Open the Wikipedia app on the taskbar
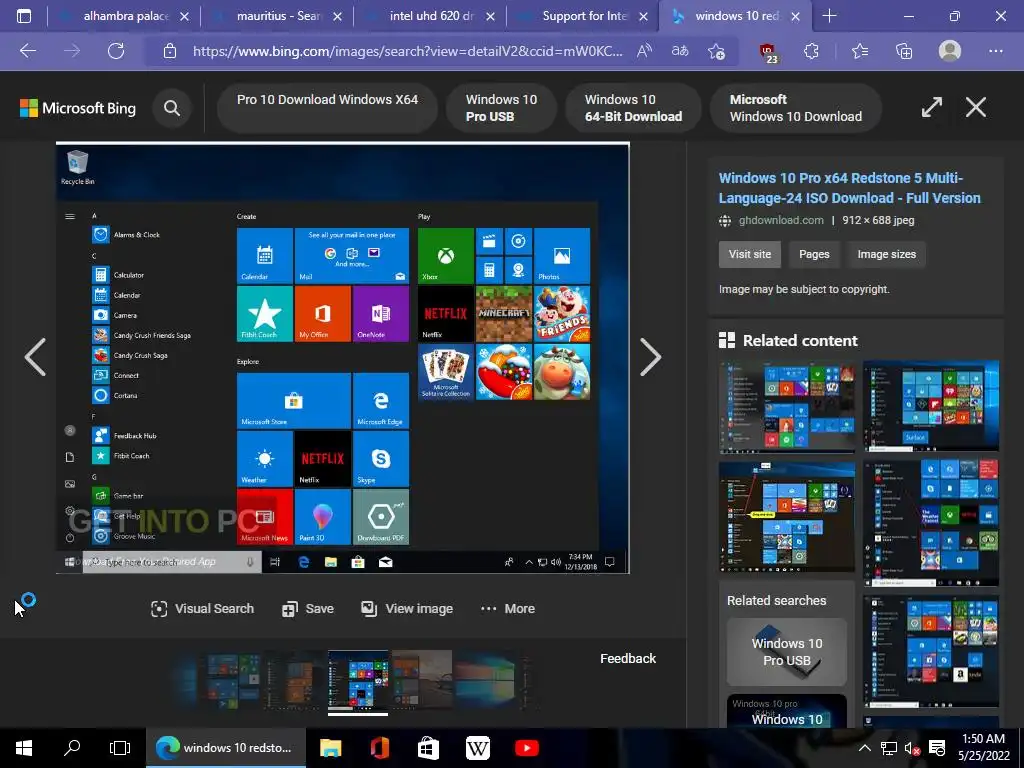The height and width of the screenshot is (768, 1024). (477, 748)
